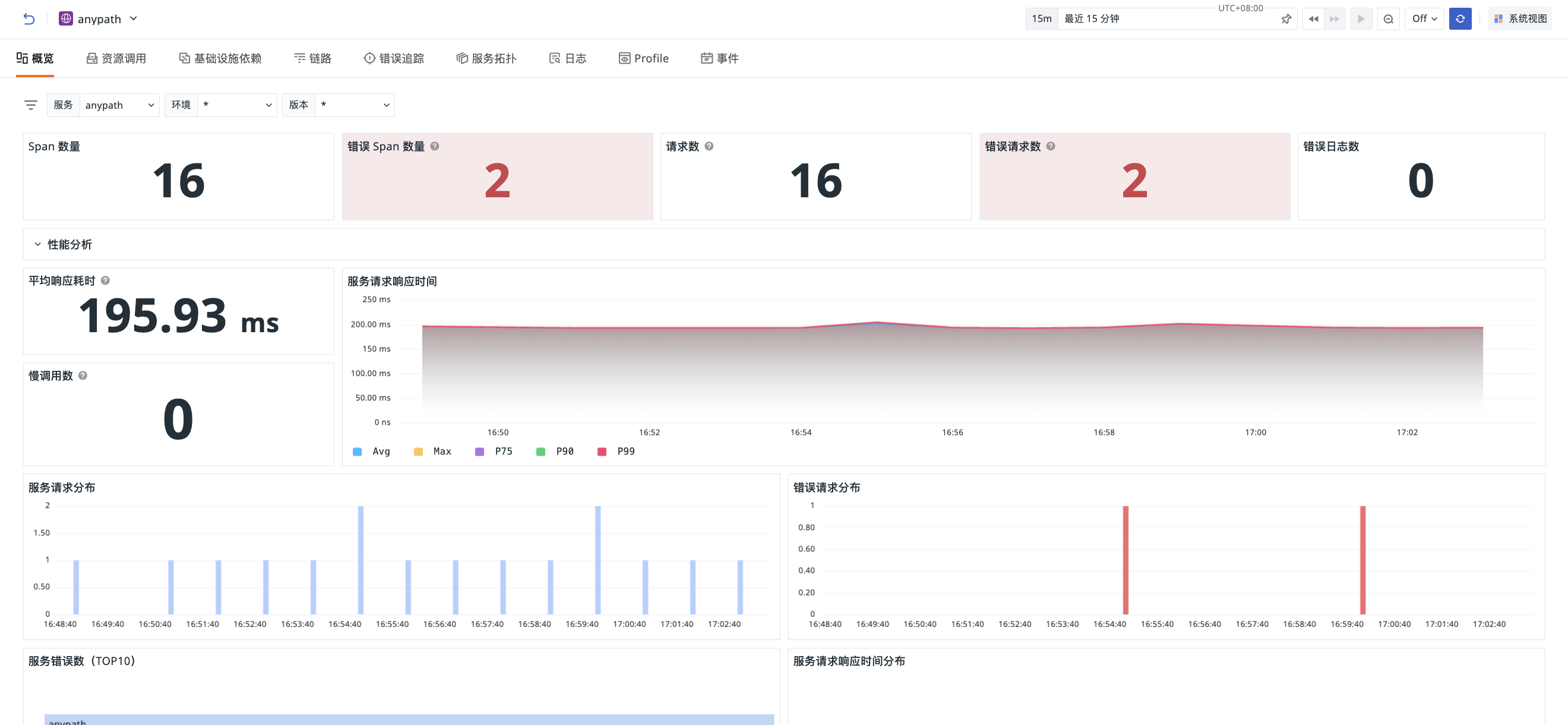Screen dimensions: 1568x725
Task: Click the 195.93 ms average response value
Action: coord(178,316)
